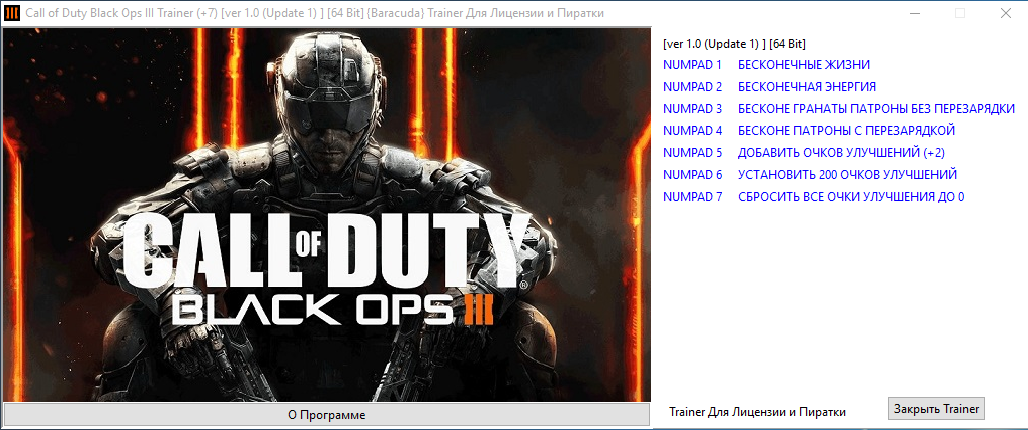Click СБРОСИТЬ ВСЕ ОЧКИ УЛУЧШЕНИЯ ДО 0 text
This screenshot has width=1028, height=430.
click(x=851, y=197)
